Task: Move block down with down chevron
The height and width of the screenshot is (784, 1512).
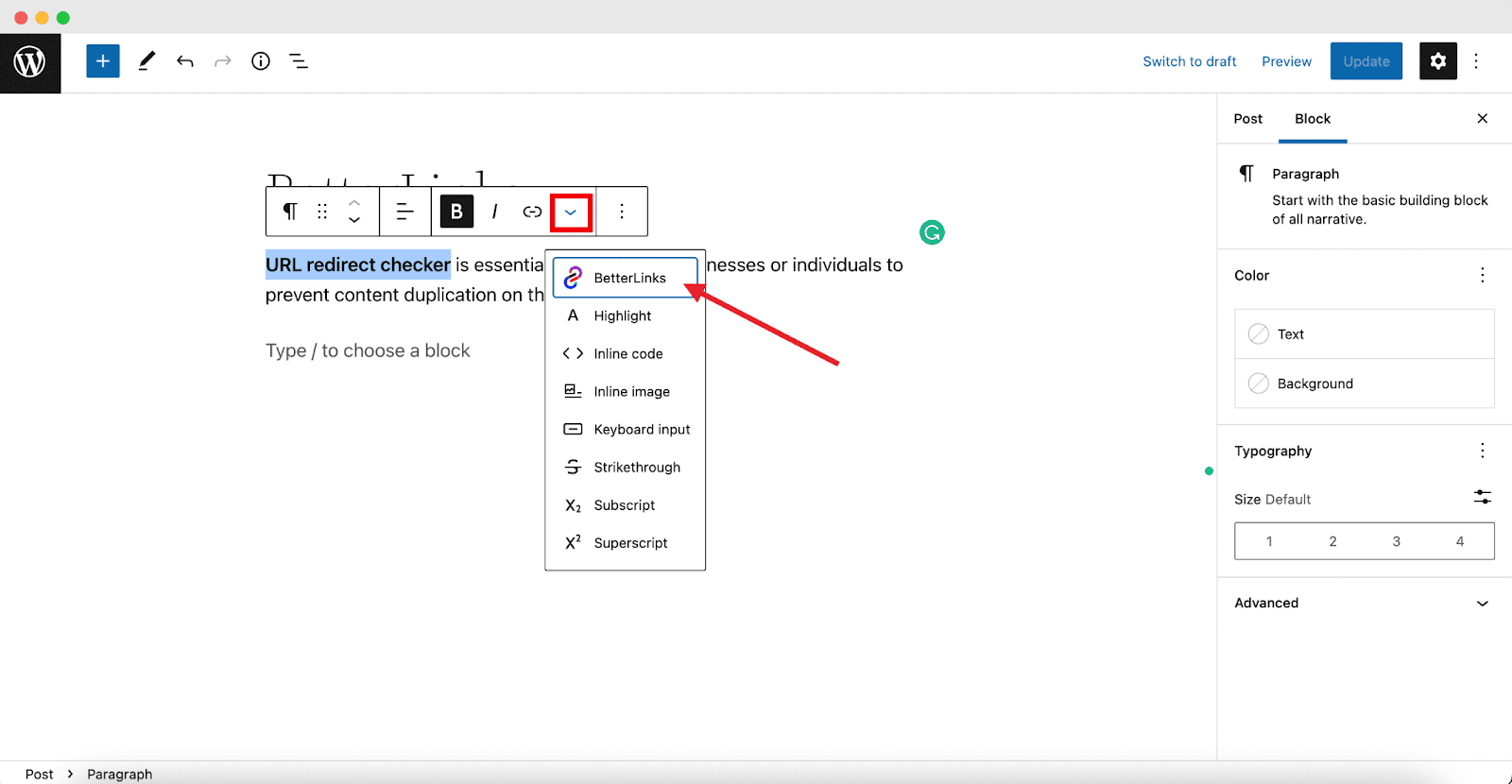Action: pos(354,220)
